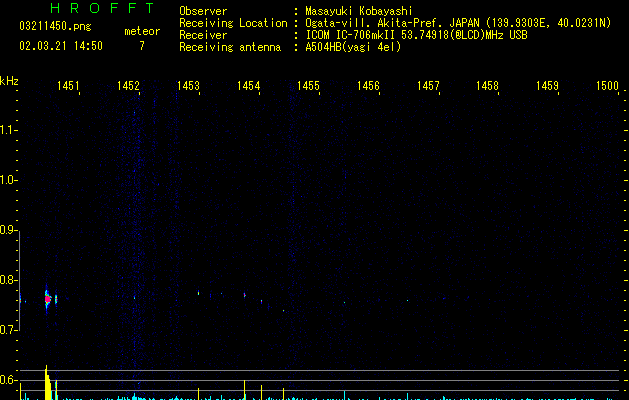Click the 0.7 kHz frequency label
Screen dimensions: 629x400
(8, 330)
